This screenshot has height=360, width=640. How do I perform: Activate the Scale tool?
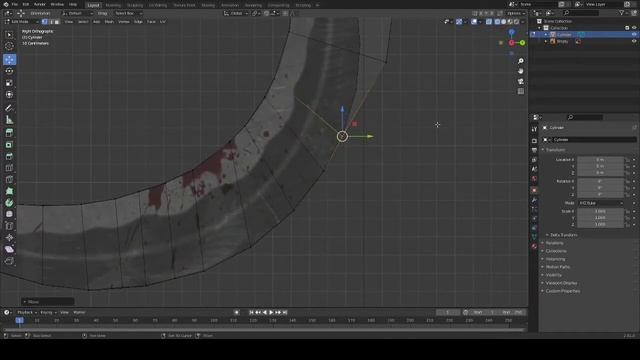click(x=9, y=83)
